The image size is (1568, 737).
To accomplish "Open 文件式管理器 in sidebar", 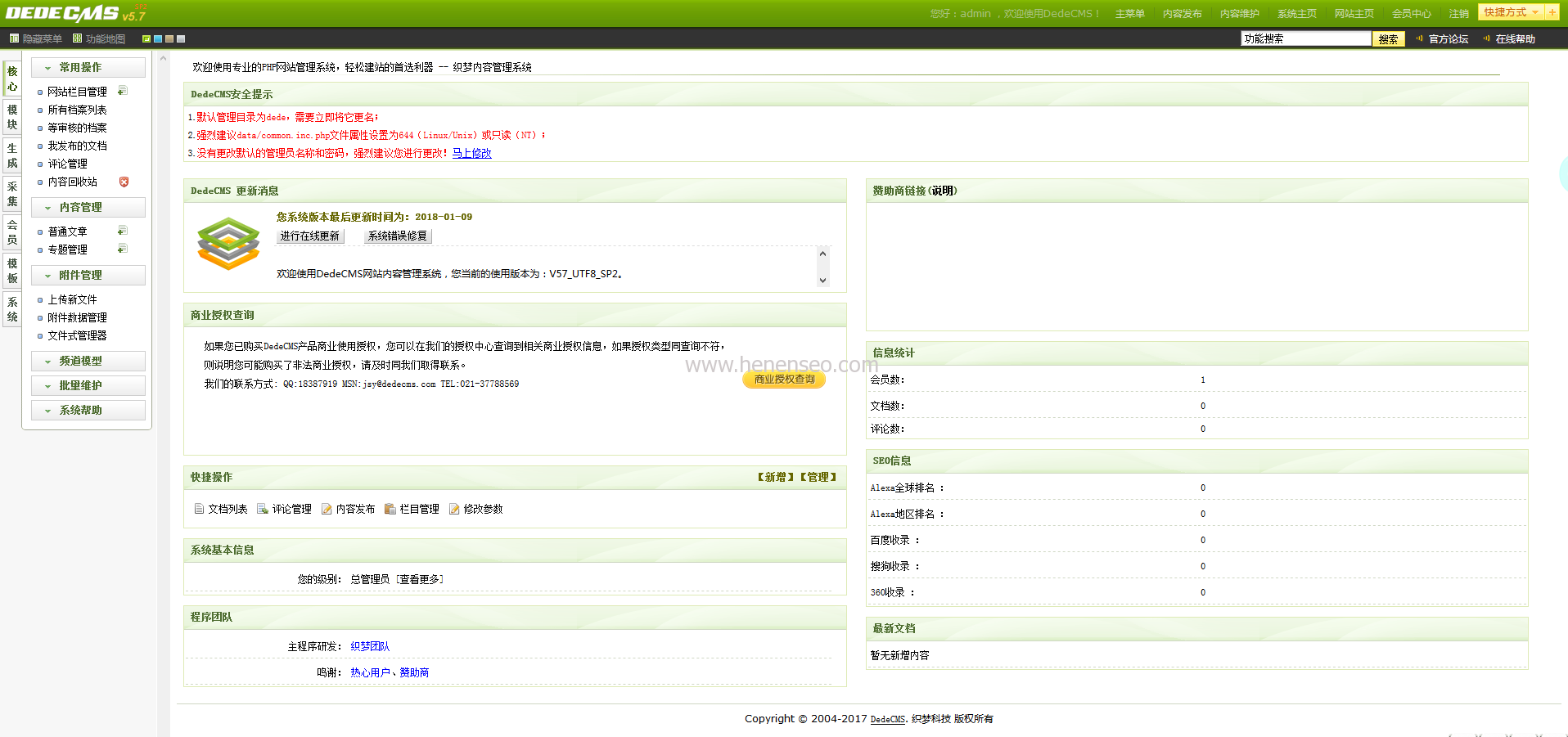I will tap(77, 335).
